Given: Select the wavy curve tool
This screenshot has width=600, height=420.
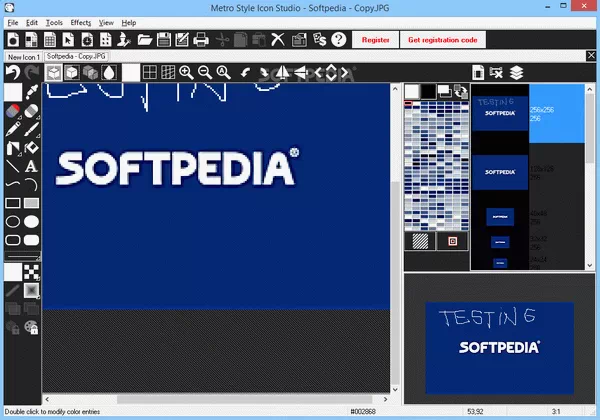Looking at the screenshot, I should click(x=13, y=184).
